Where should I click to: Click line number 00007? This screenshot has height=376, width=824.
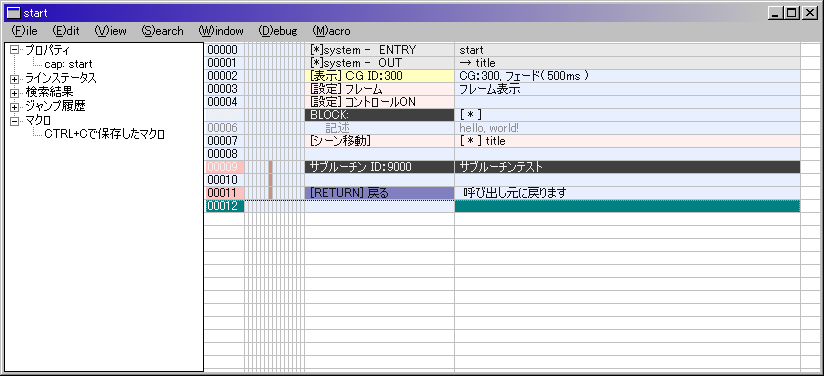[224, 141]
